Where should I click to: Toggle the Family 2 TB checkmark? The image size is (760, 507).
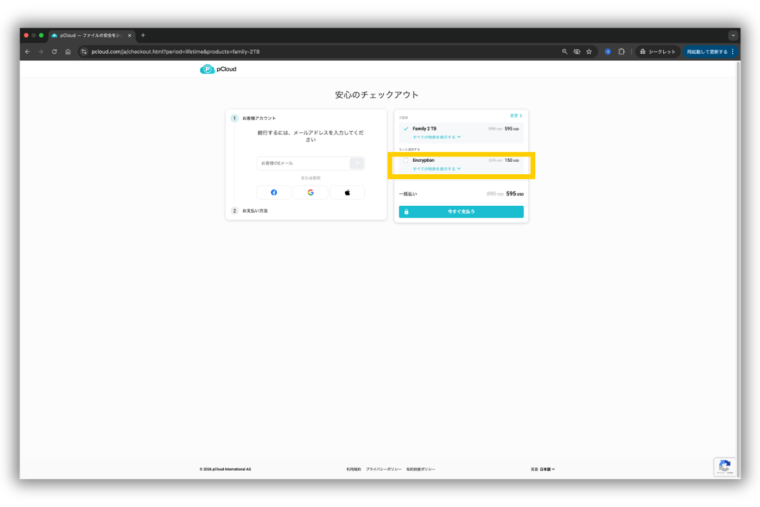(405, 128)
